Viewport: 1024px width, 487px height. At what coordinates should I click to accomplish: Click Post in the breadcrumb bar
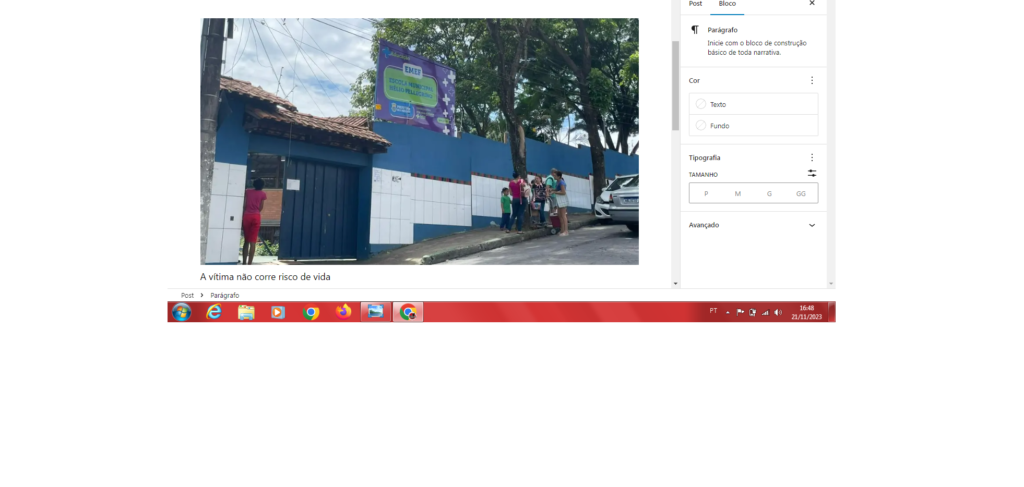click(187, 296)
